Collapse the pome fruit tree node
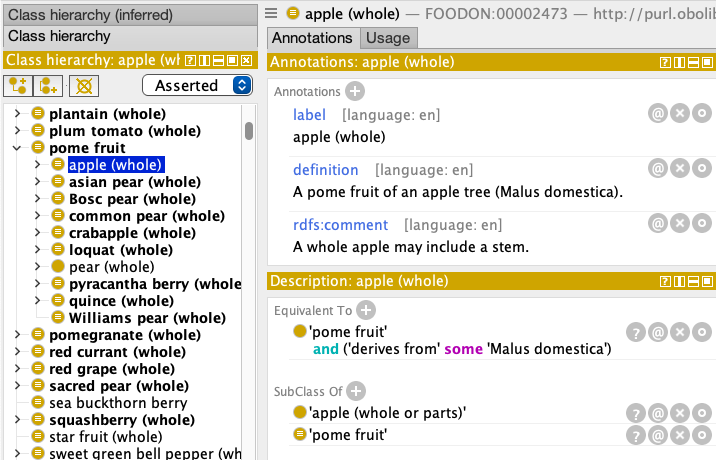Image resolution: width=716 pixels, height=460 pixels. point(17,148)
